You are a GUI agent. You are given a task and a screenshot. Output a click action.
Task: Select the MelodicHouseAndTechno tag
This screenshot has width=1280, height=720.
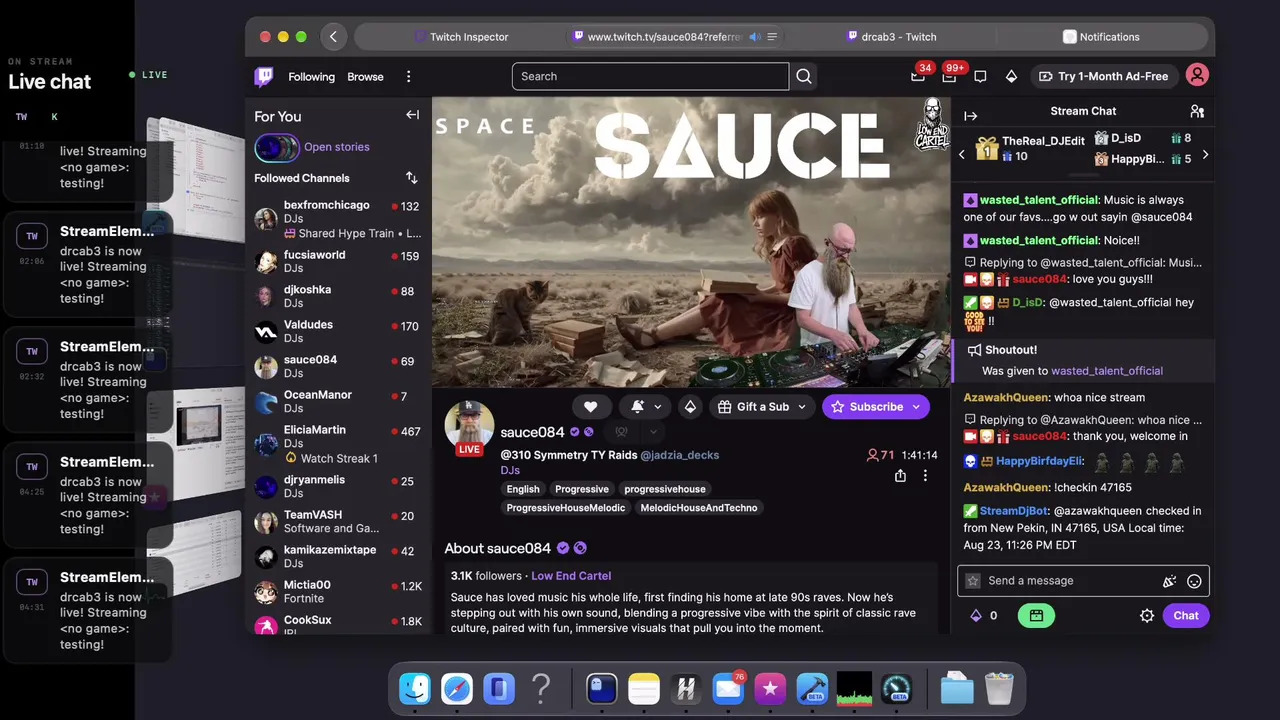coord(699,508)
